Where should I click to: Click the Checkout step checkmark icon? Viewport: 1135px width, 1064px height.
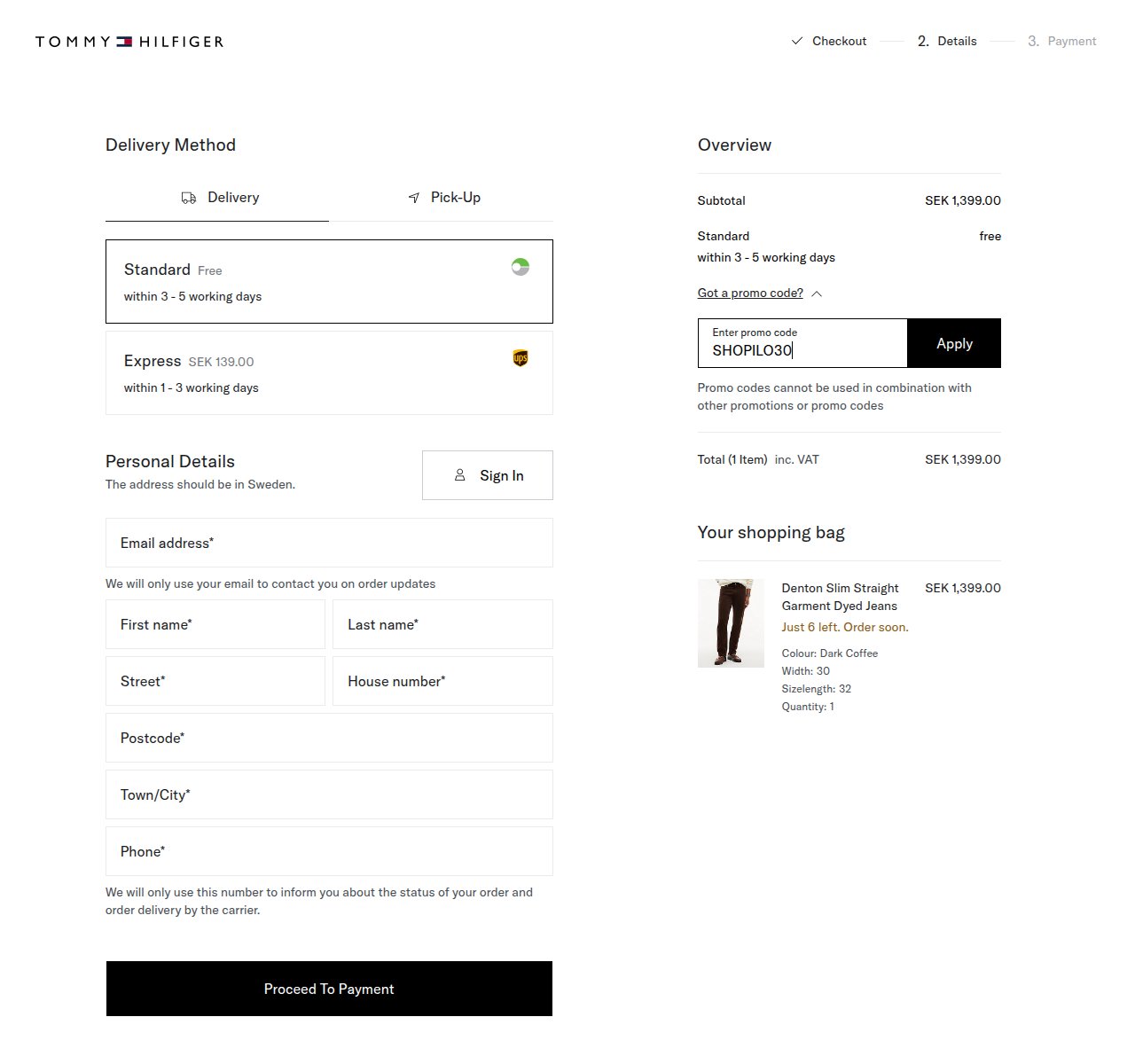tap(796, 41)
